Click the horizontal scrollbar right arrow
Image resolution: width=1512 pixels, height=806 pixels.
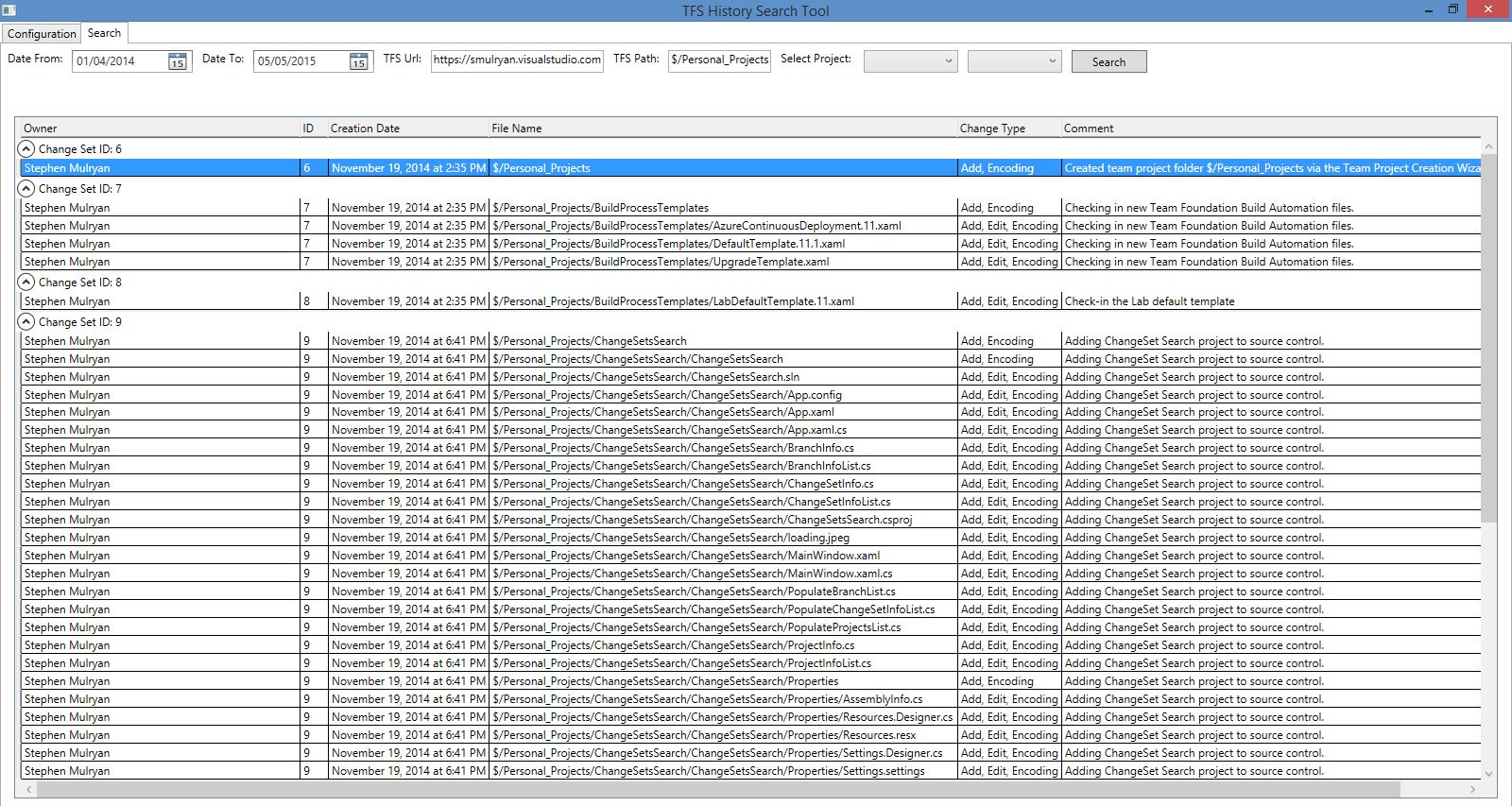tap(1472, 789)
